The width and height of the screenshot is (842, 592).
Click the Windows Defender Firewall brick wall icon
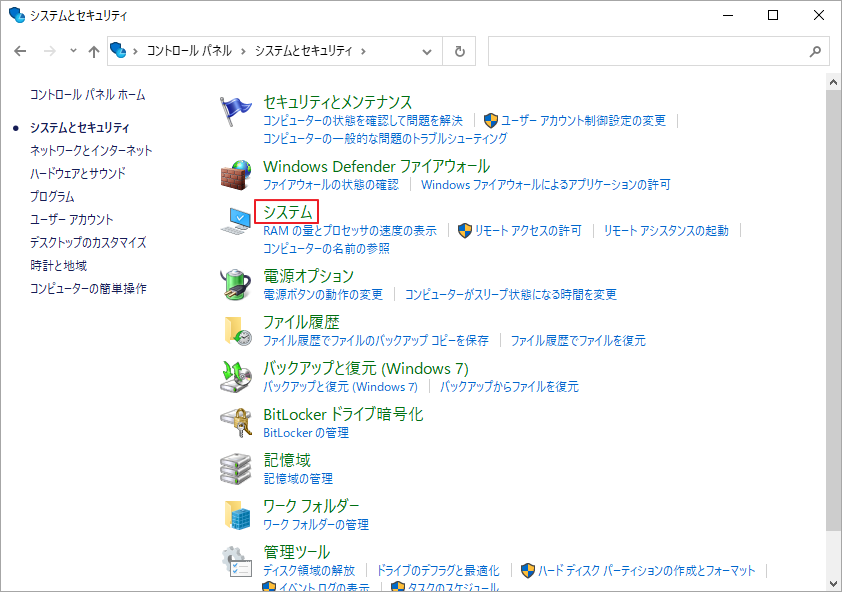(x=236, y=175)
